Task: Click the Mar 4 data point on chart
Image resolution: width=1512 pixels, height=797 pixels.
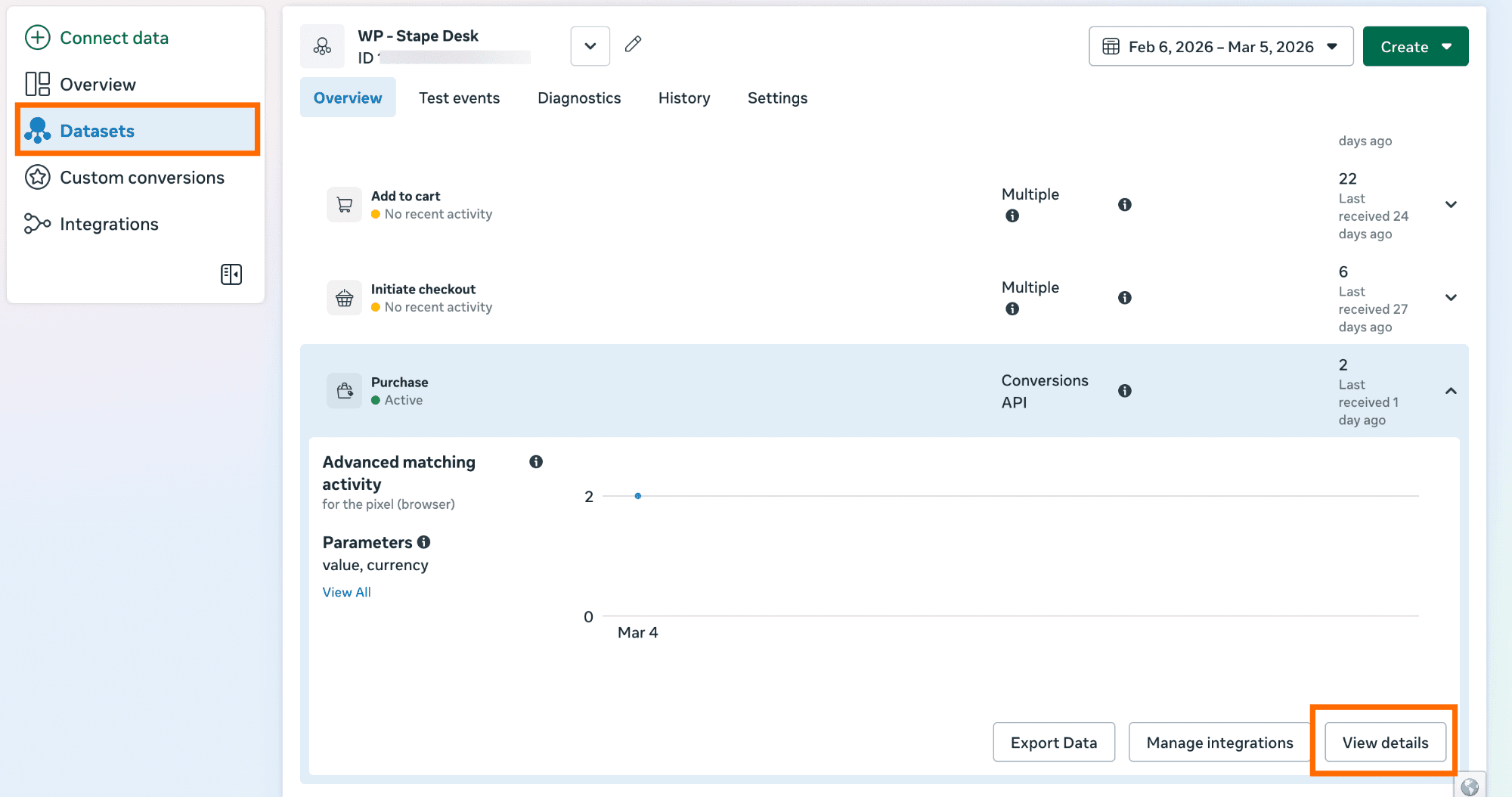Action: [x=638, y=496]
